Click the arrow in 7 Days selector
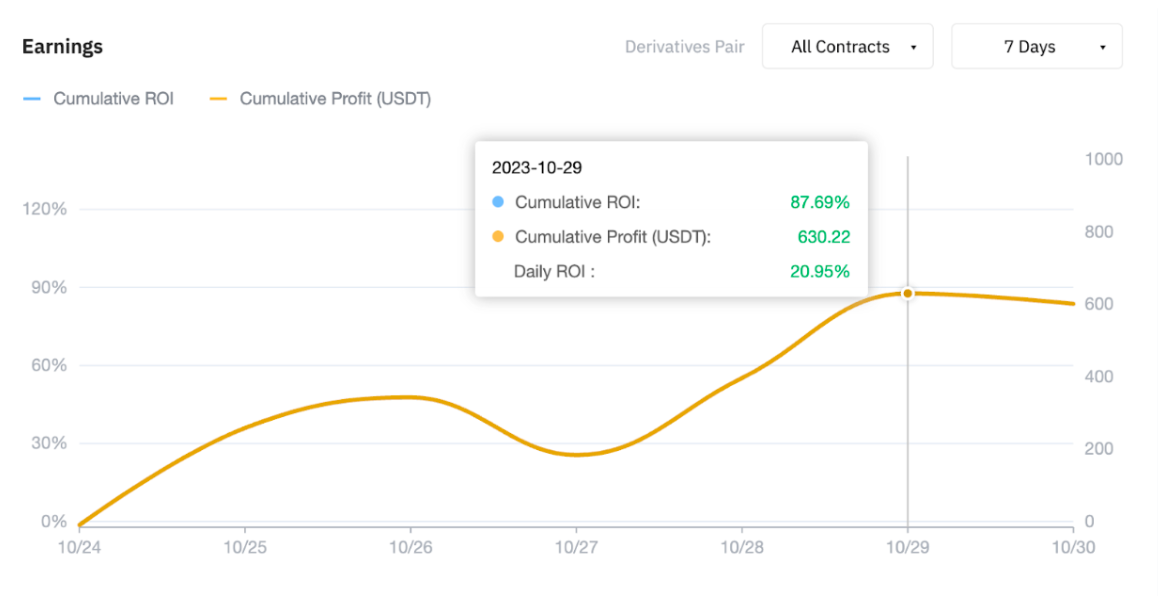 (1102, 47)
